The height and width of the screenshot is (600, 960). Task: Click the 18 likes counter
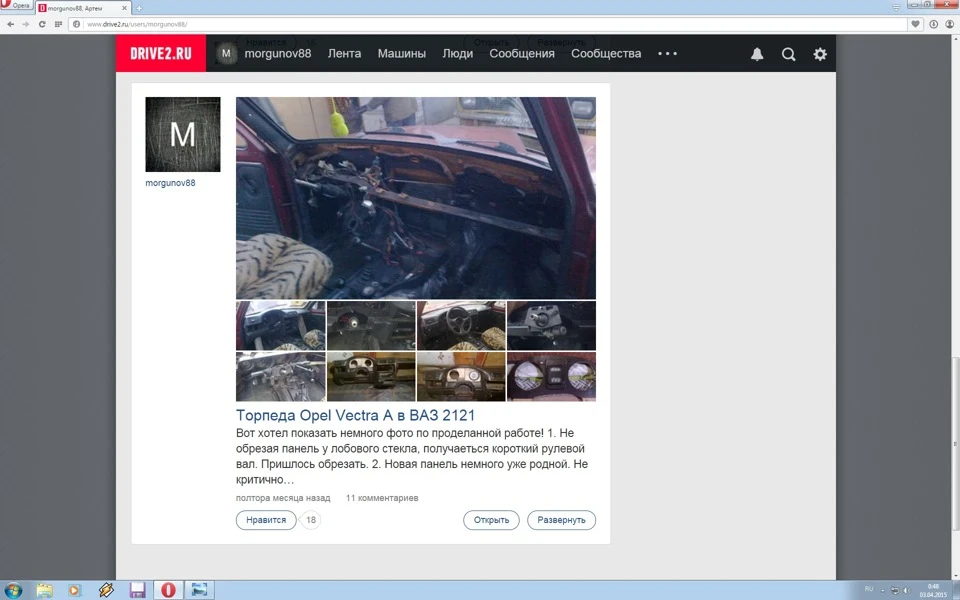tap(311, 520)
